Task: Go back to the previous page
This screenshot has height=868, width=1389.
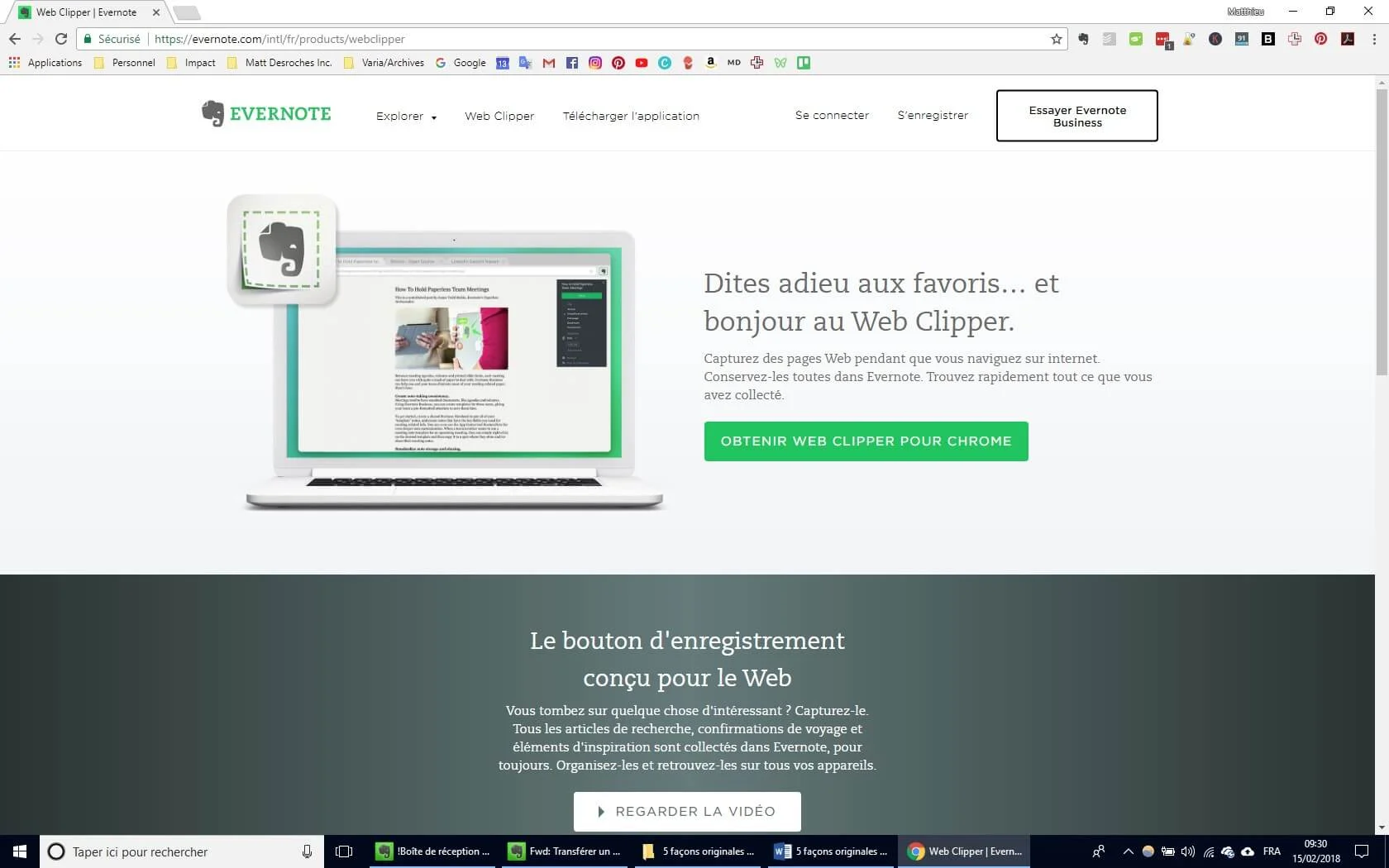Action: point(14,39)
